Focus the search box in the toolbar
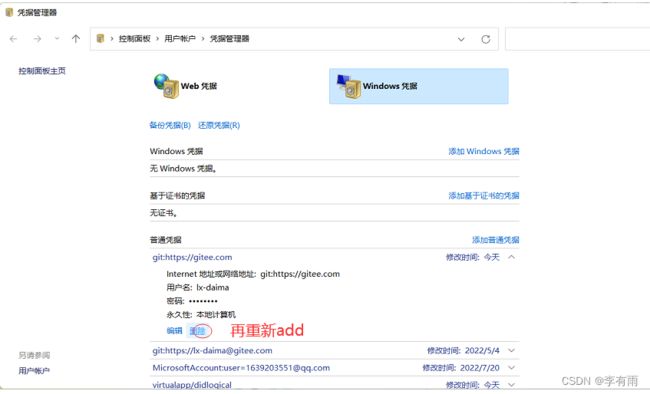This screenshot has width=650, height=394. point(577,39)
